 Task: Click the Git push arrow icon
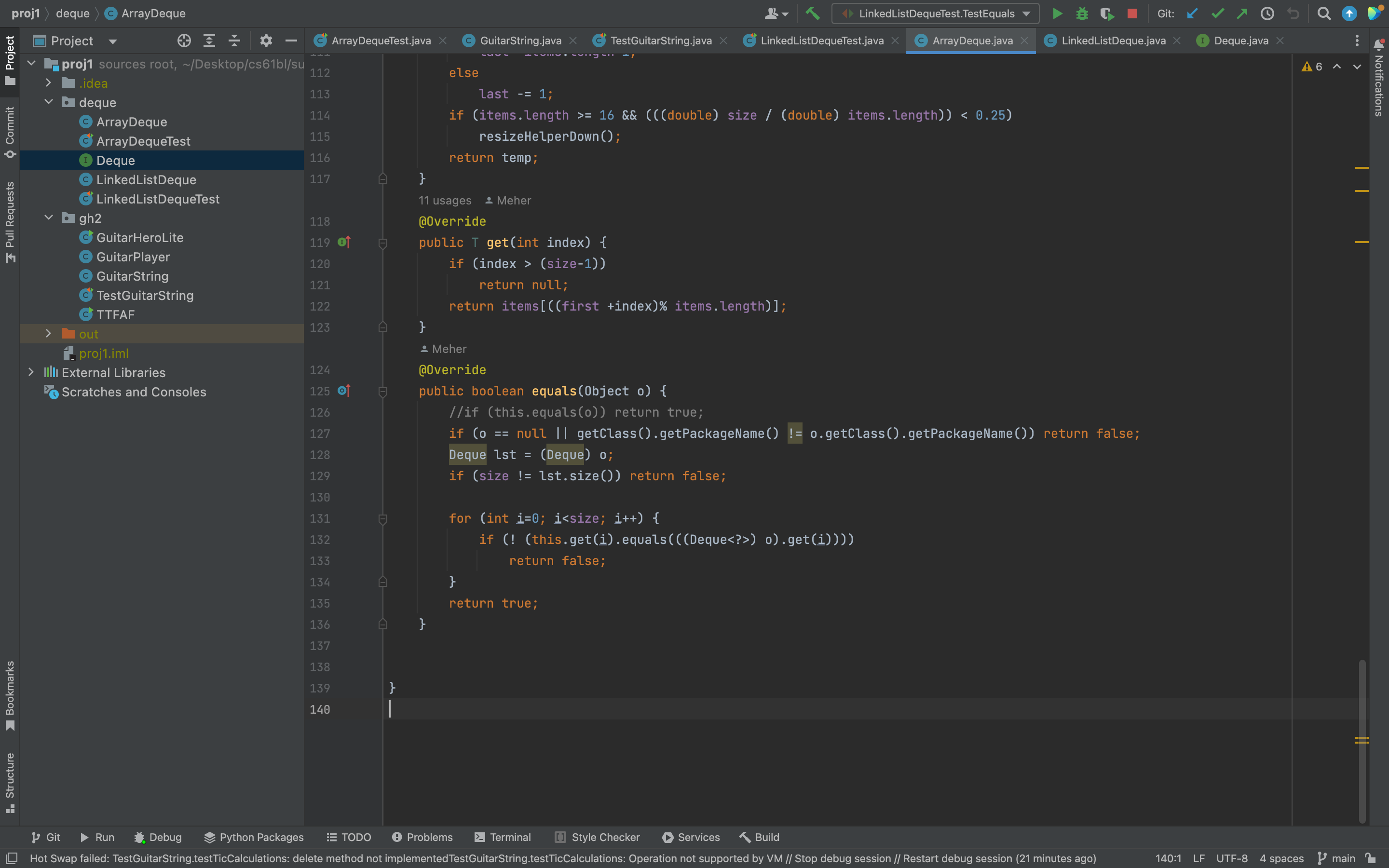coord(1242,14)
